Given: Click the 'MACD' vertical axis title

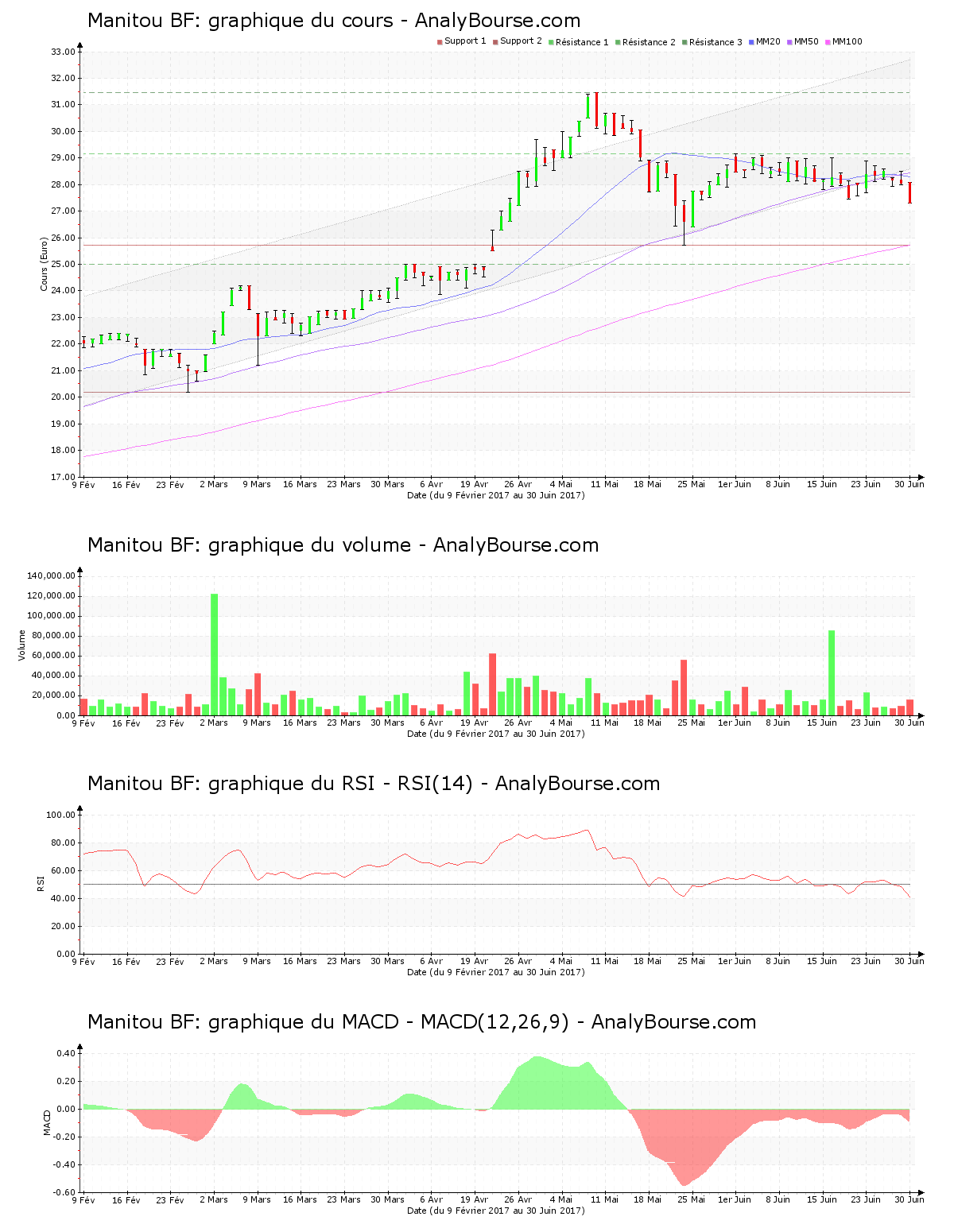Looking at the screenshot, I should [47, 1122].
